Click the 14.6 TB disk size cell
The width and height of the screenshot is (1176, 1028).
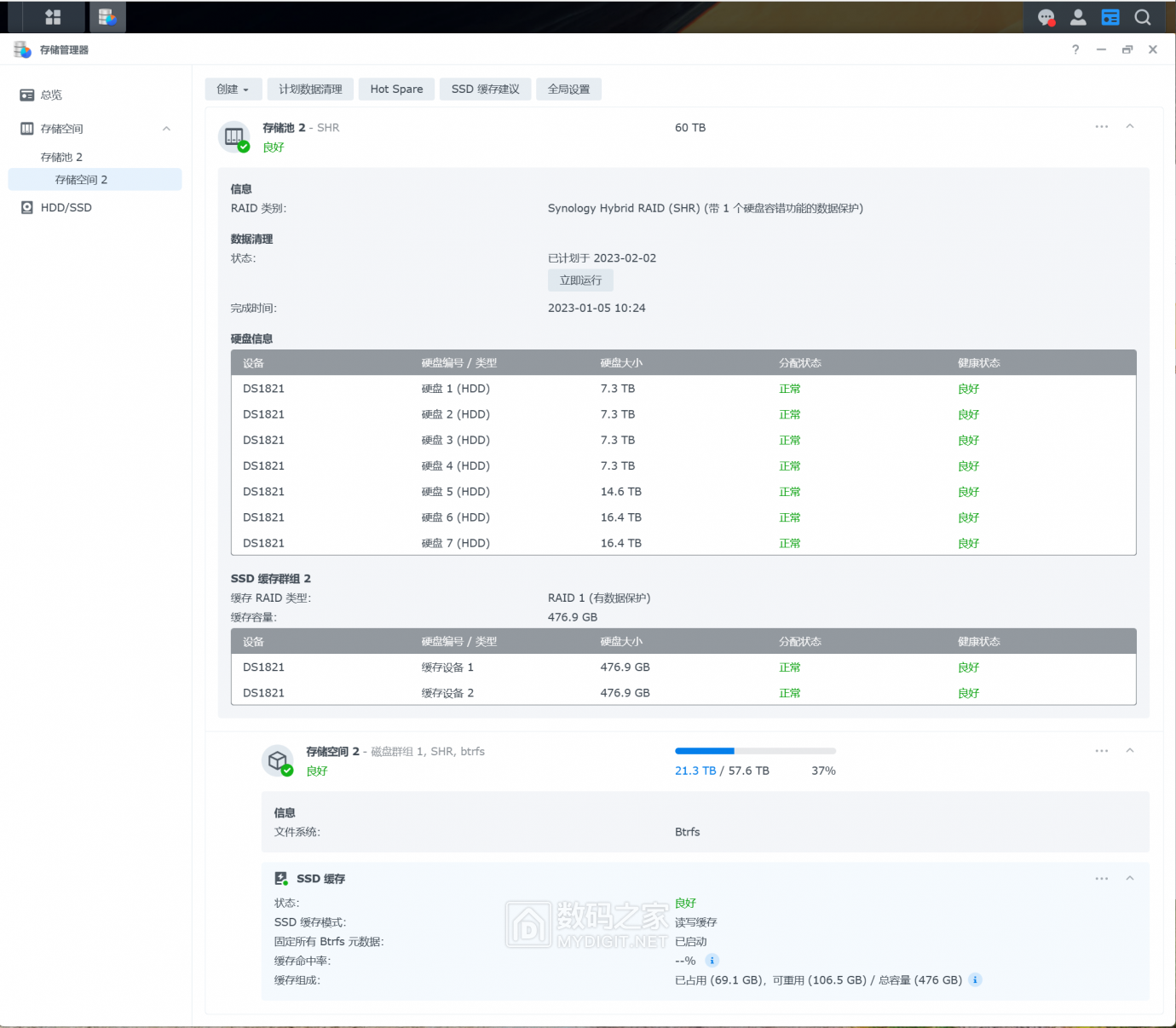coord(621,492)
